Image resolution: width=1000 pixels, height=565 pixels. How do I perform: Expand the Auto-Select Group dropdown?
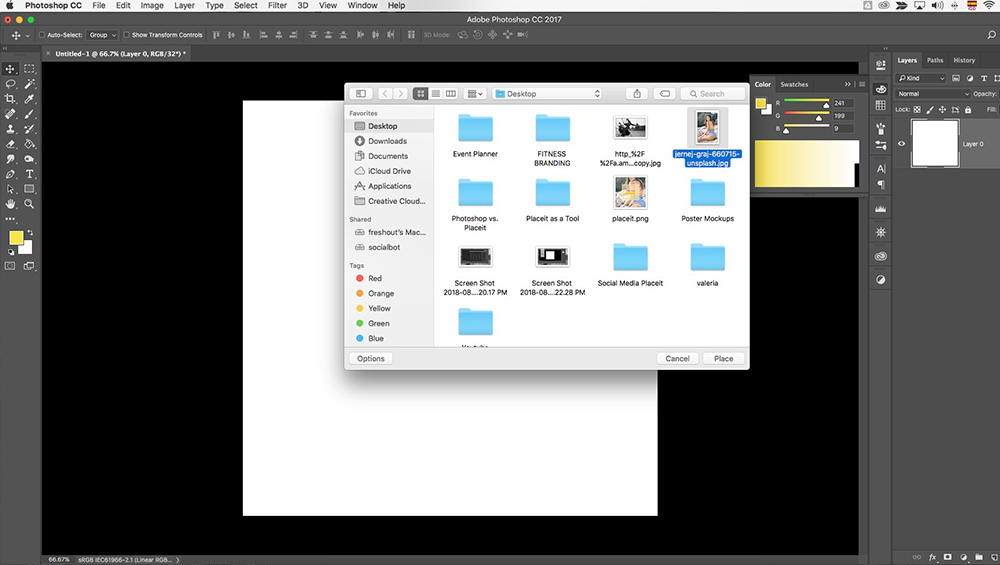[x=104, y=35]
